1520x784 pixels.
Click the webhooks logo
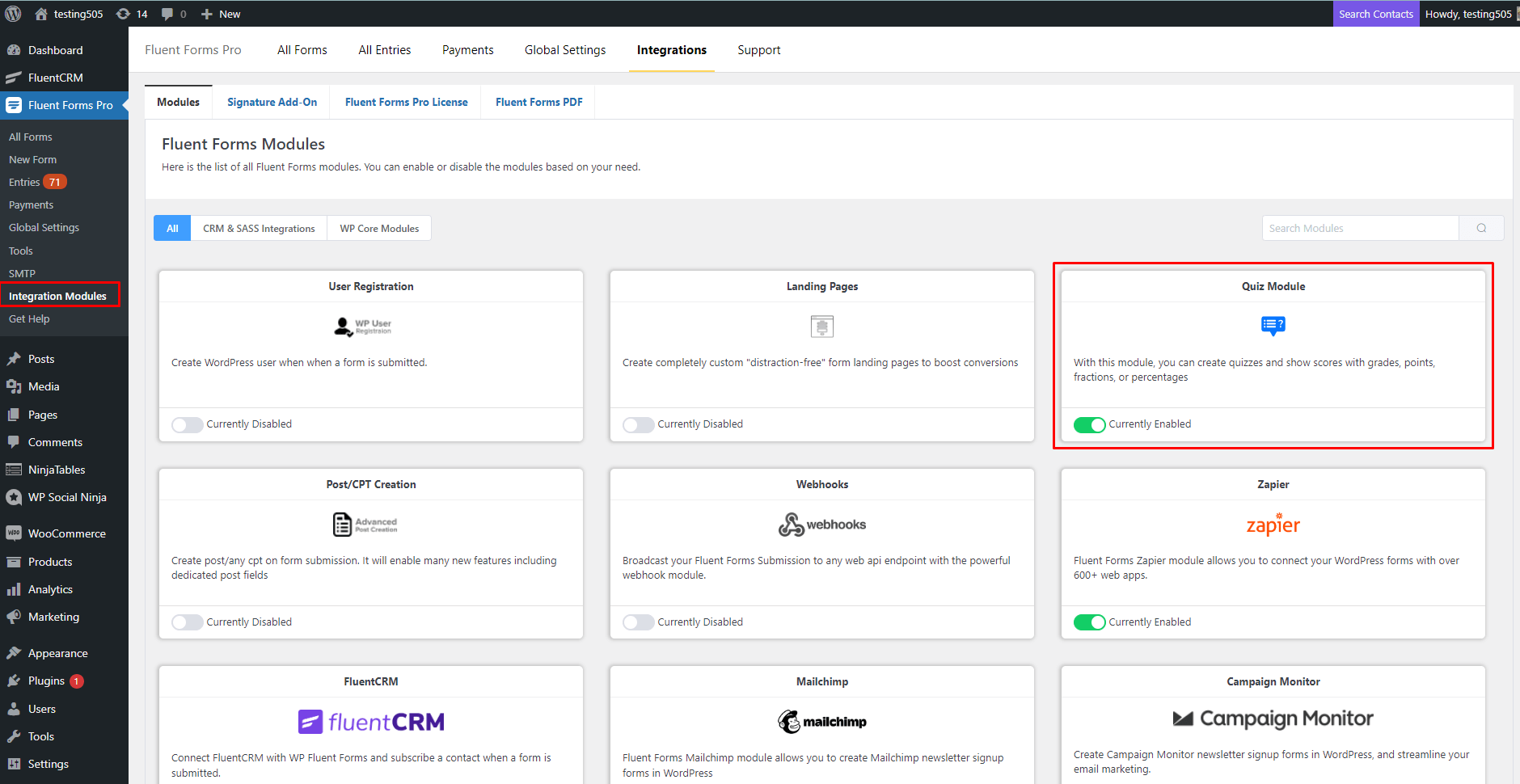tap(821, 525)
